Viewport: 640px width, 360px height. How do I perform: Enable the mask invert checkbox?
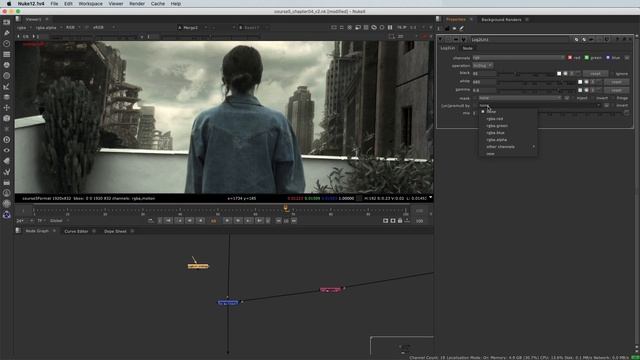coord(593,98)
